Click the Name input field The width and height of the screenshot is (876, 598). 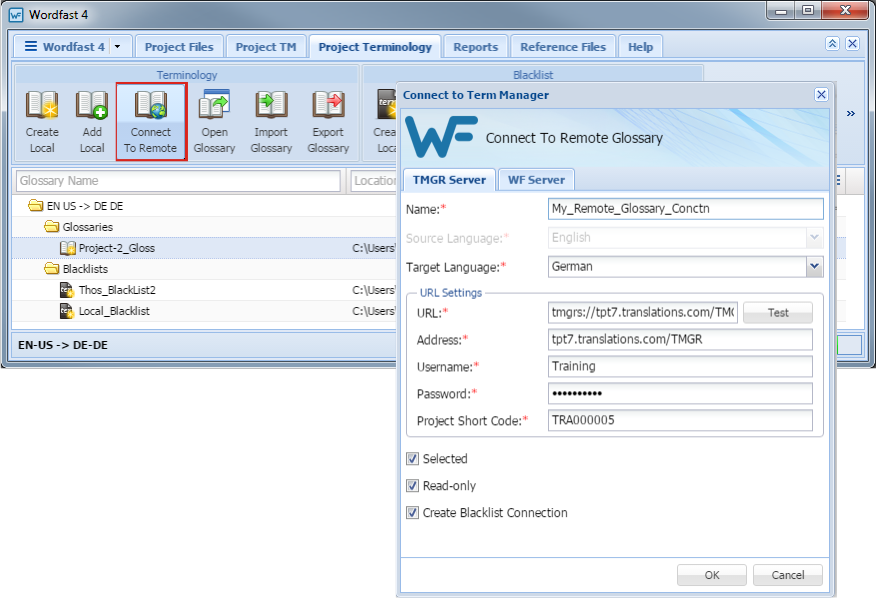click(x=685, y=208)
